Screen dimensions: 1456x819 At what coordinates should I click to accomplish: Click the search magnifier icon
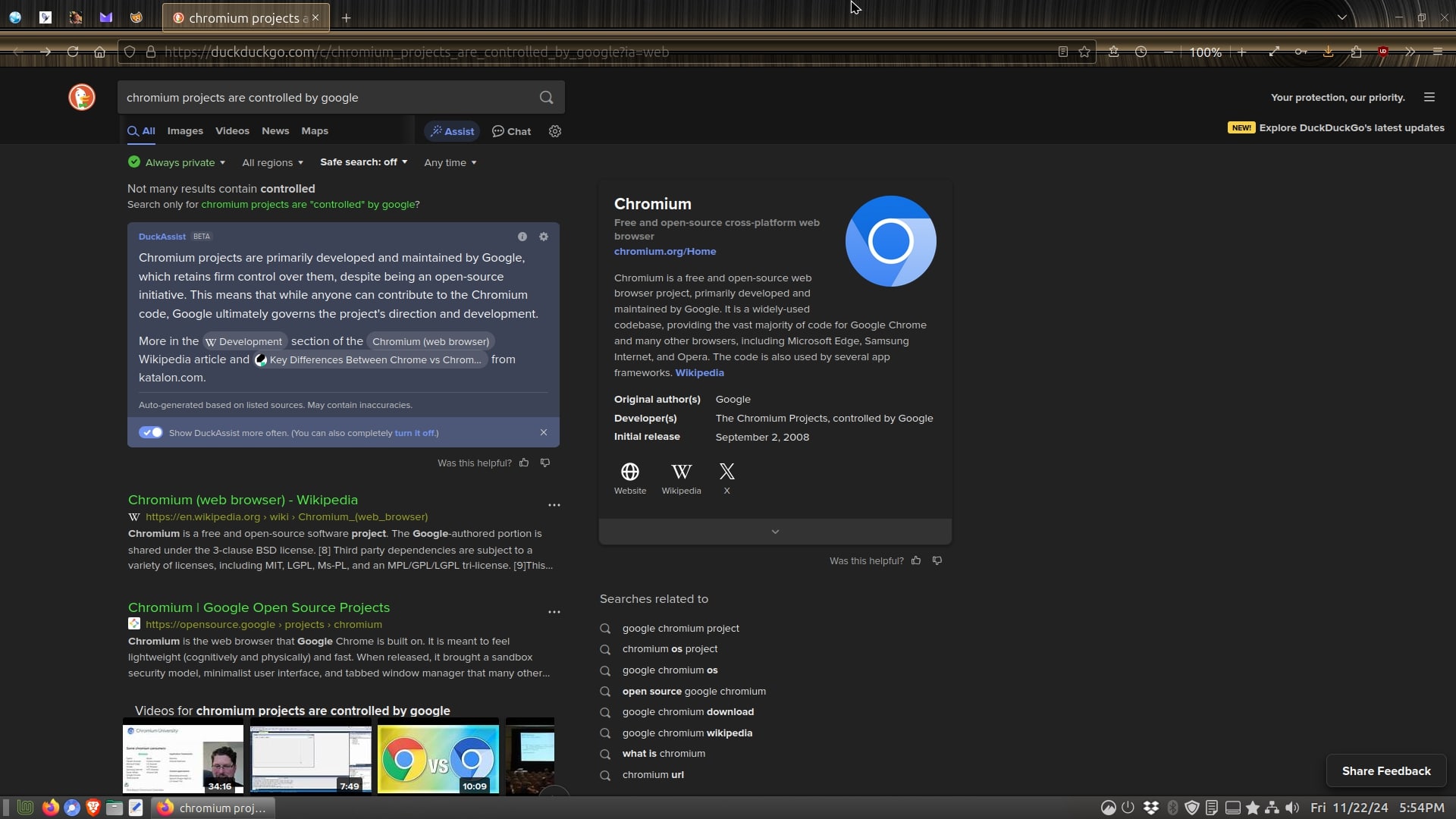[546, 97]
